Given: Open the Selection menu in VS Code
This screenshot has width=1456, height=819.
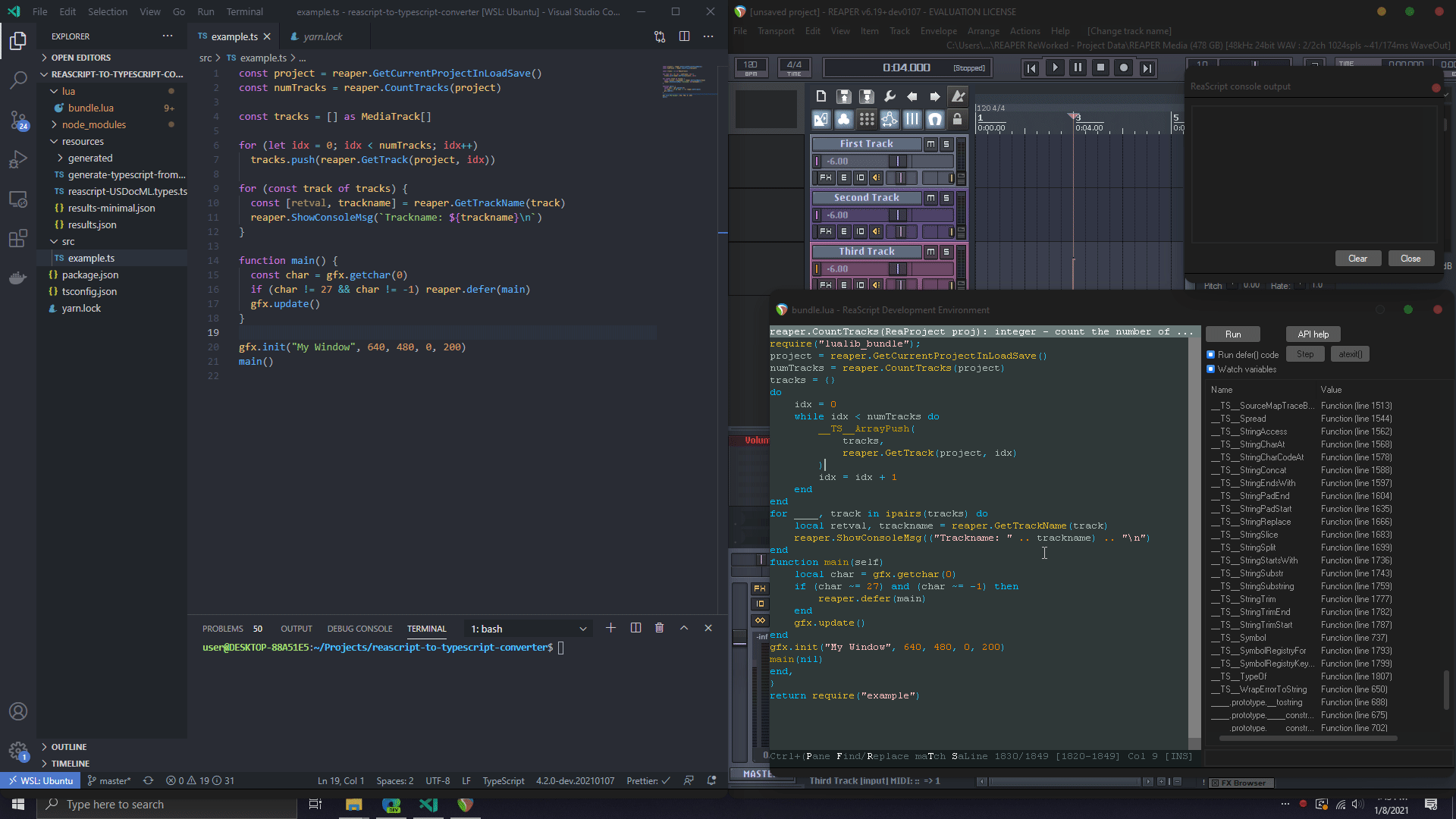Looking at the screenshot, I should [x=107, y=11].
